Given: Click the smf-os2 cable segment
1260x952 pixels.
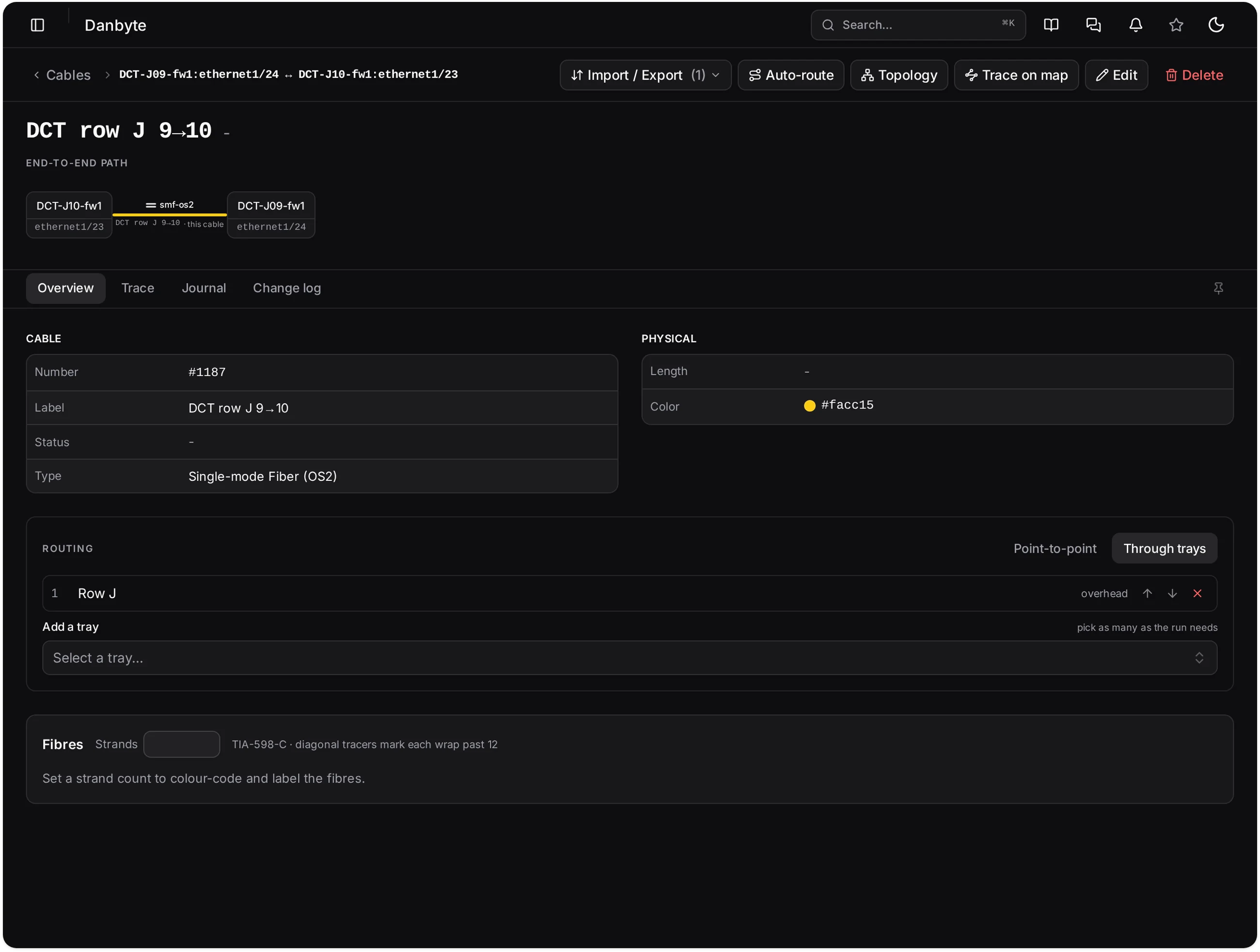Looking at the screenshot, I should tap(169, 214).
